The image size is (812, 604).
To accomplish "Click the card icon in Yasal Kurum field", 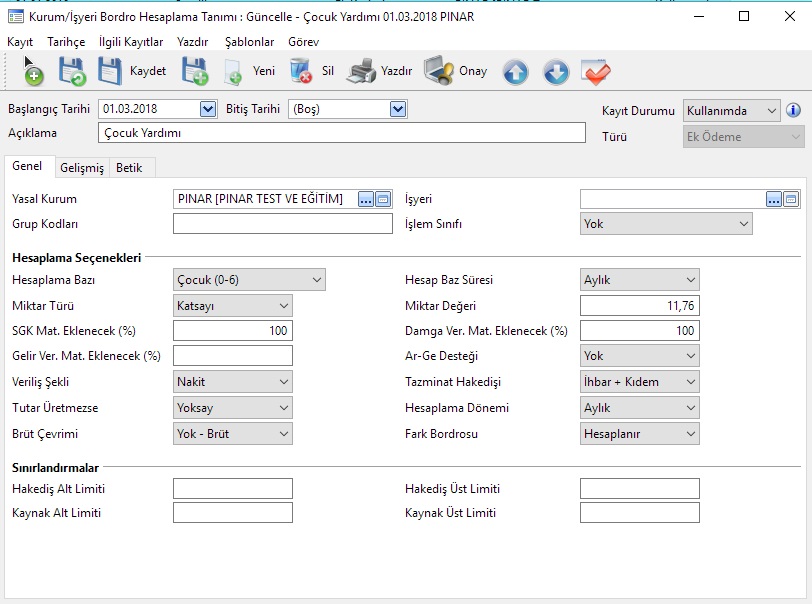I will tap(383, 199).
